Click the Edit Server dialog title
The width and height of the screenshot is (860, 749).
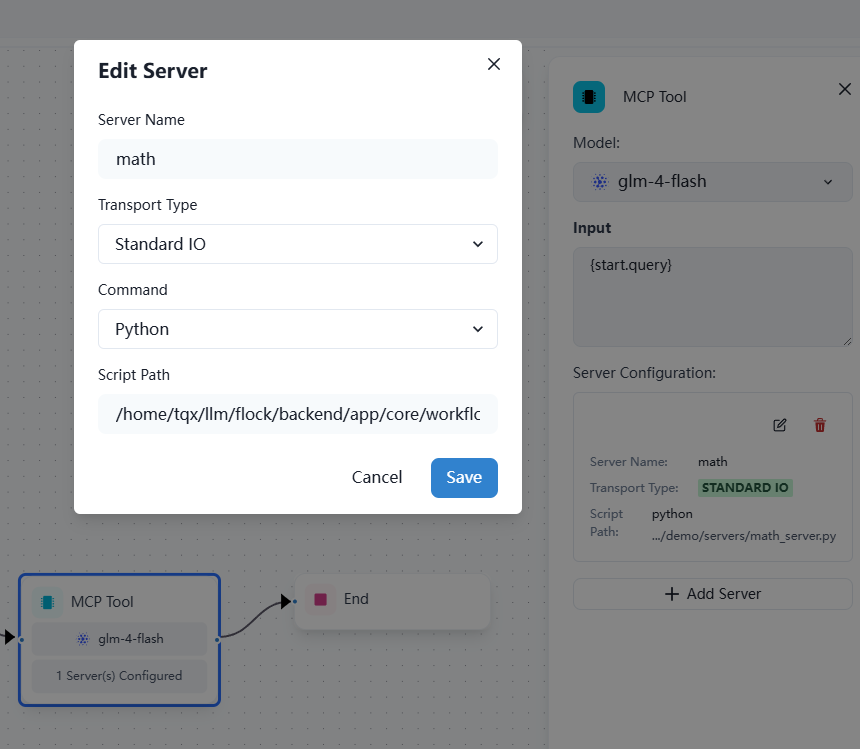pyautogui.click(x=152, y=71)
